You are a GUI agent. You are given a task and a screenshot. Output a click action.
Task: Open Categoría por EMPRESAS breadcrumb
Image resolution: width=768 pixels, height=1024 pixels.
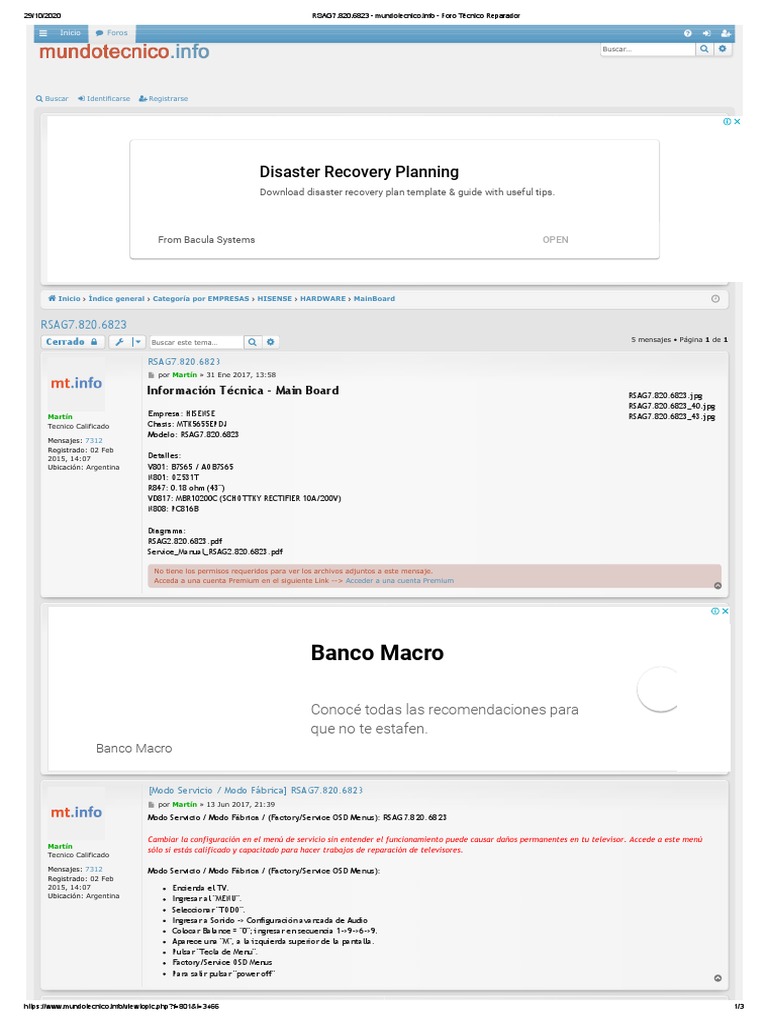201,298
